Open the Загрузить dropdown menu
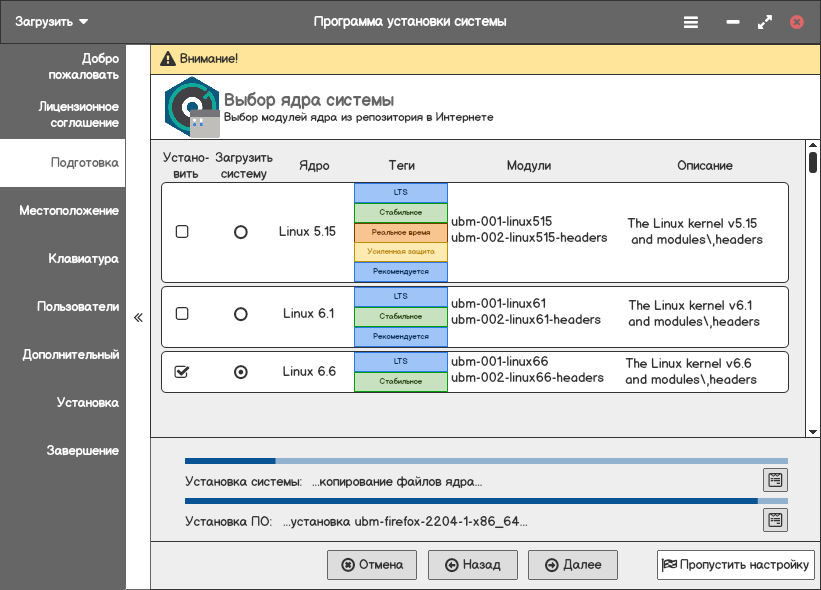Image resolution: width=821 pixels, height=590 pixels. (52, 21)
